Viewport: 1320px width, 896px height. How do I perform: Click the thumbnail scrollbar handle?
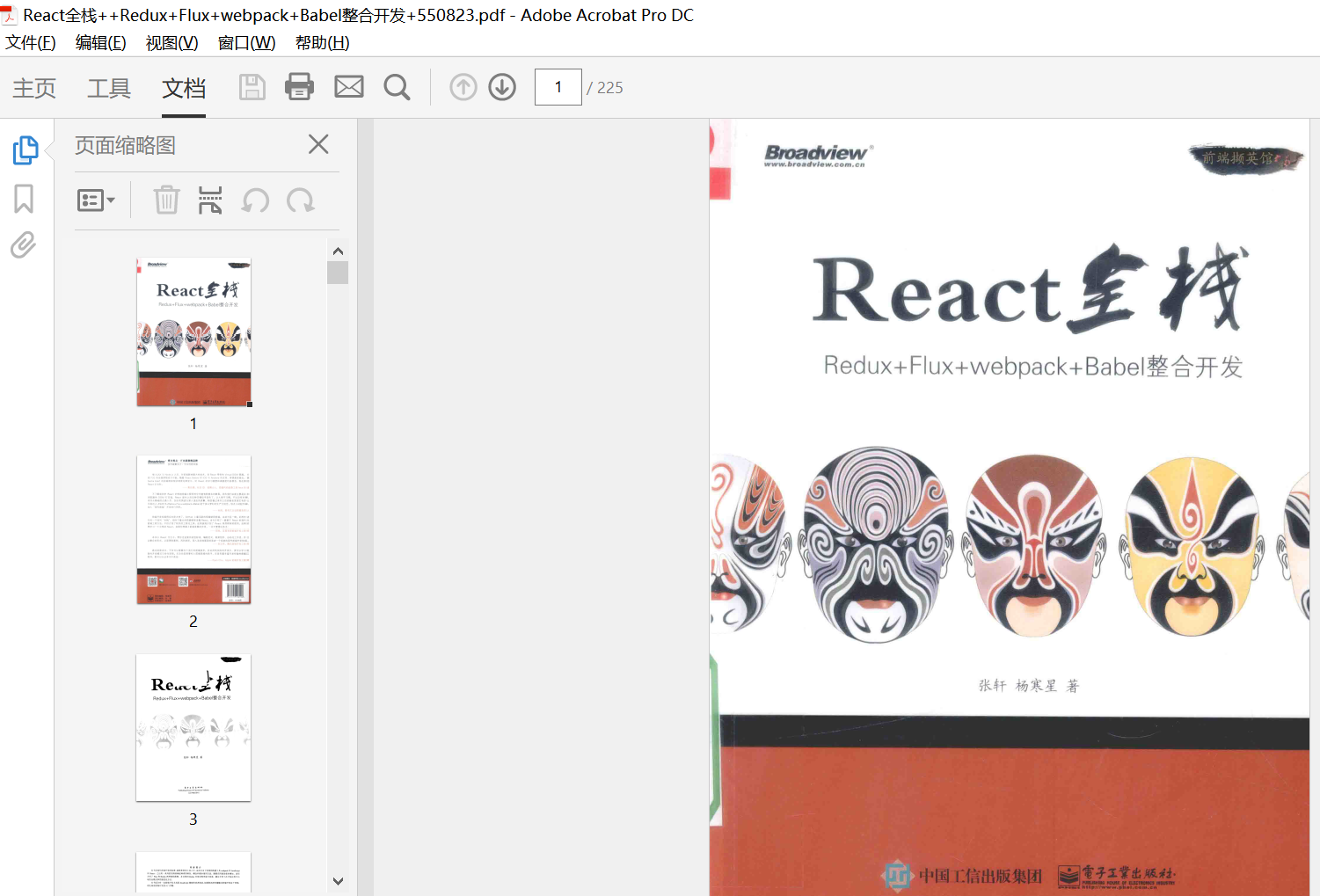point(338,273)
